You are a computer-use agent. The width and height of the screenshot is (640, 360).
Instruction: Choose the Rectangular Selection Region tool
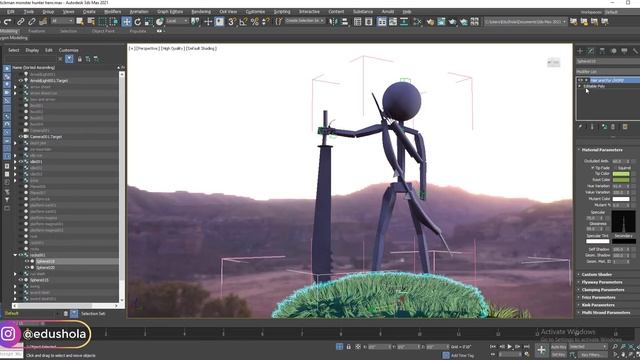click(x=102, y=22)
